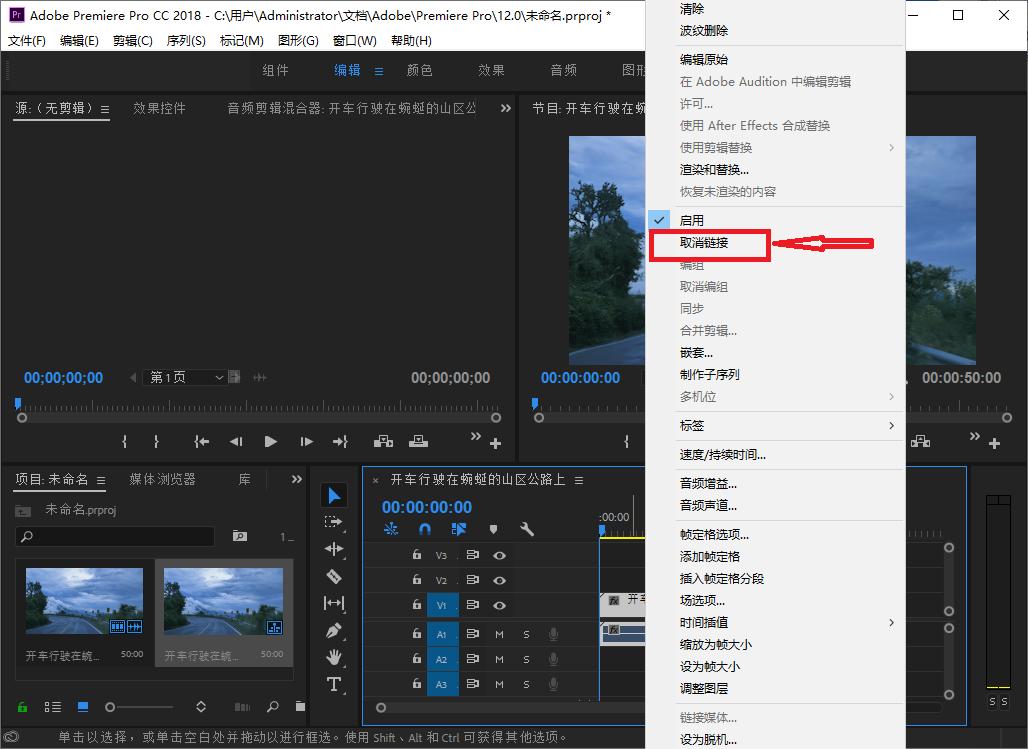
Task: Open the Timeline display settings wrench
Action: pos(526,530)
